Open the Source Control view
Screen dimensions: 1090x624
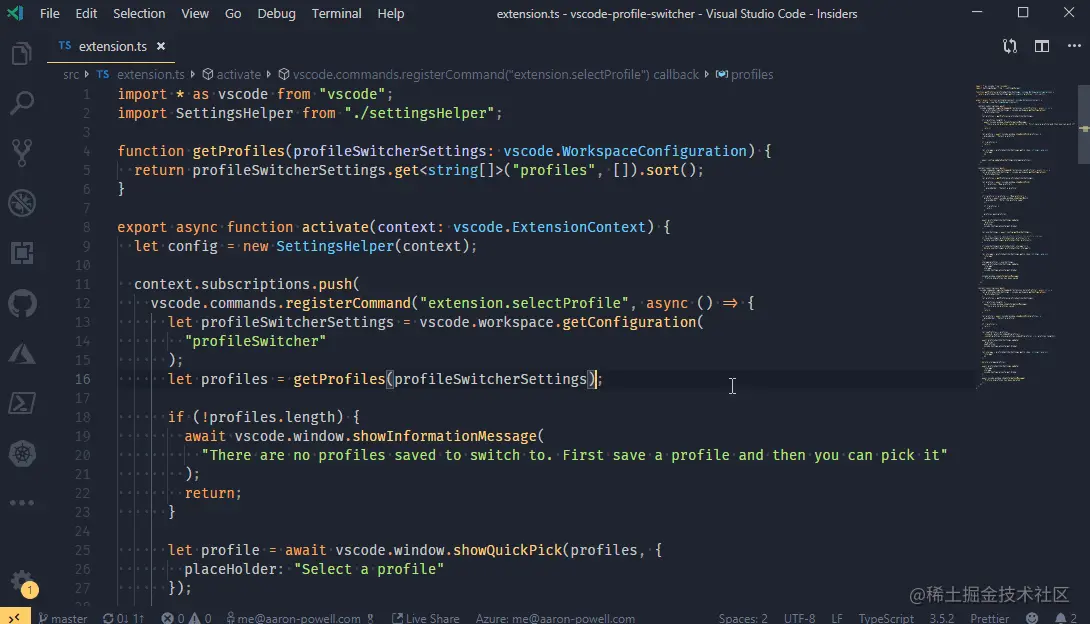[22, 153]
